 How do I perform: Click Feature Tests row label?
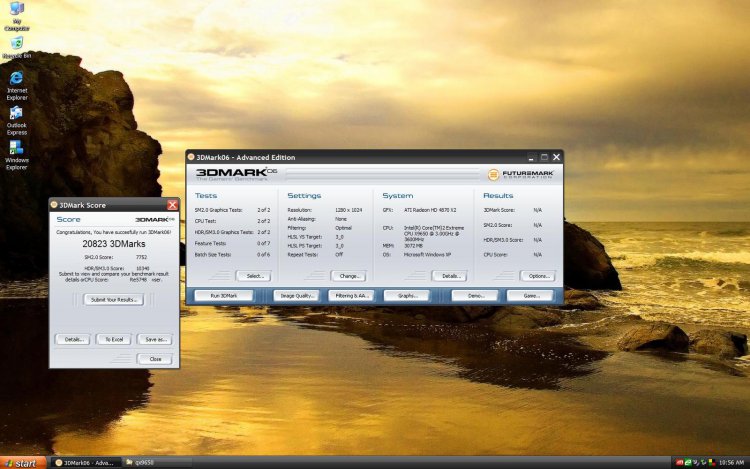(210, 243)
